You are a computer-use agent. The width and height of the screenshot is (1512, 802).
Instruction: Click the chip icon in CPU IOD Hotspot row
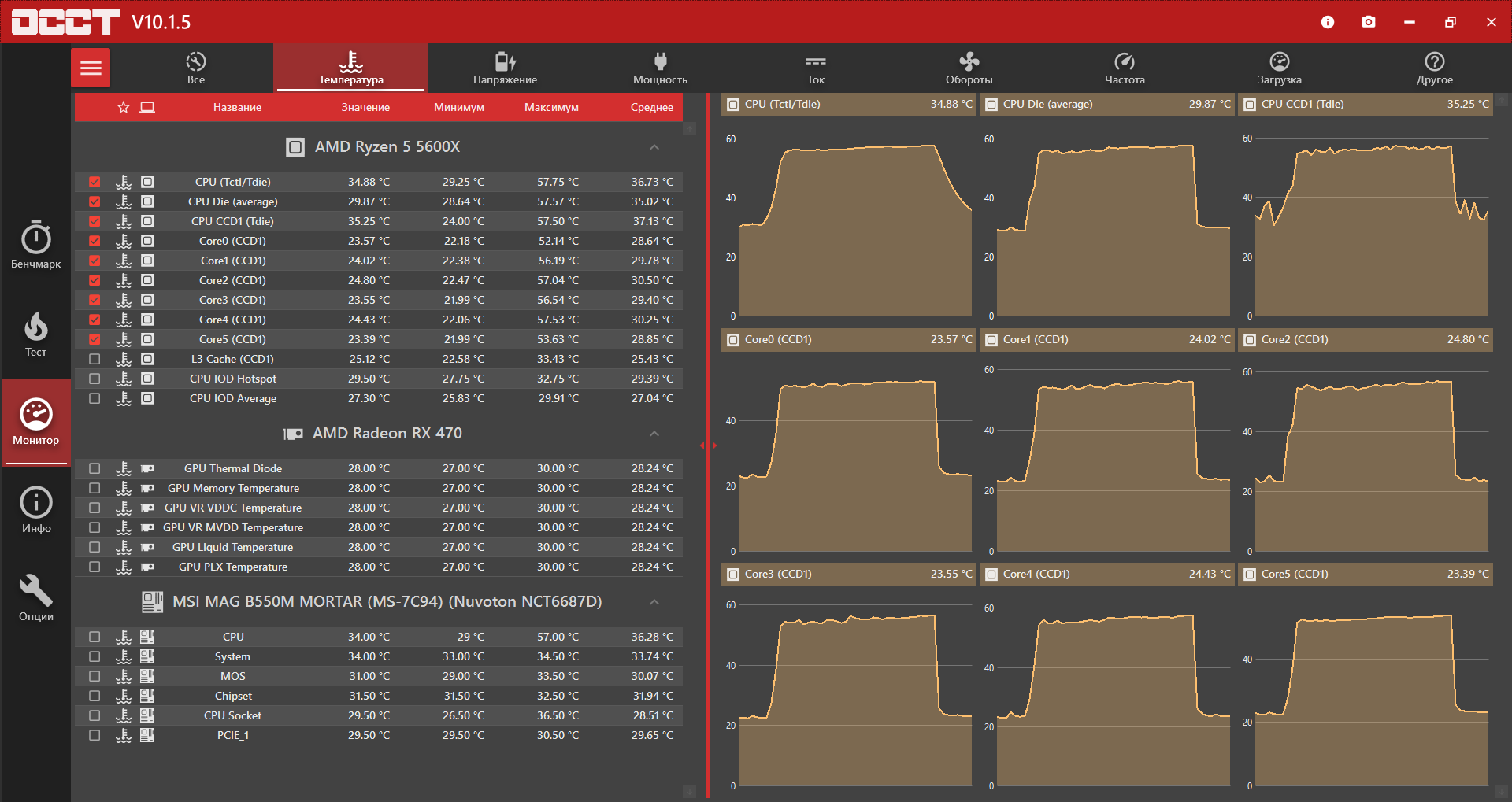point(147,379)
